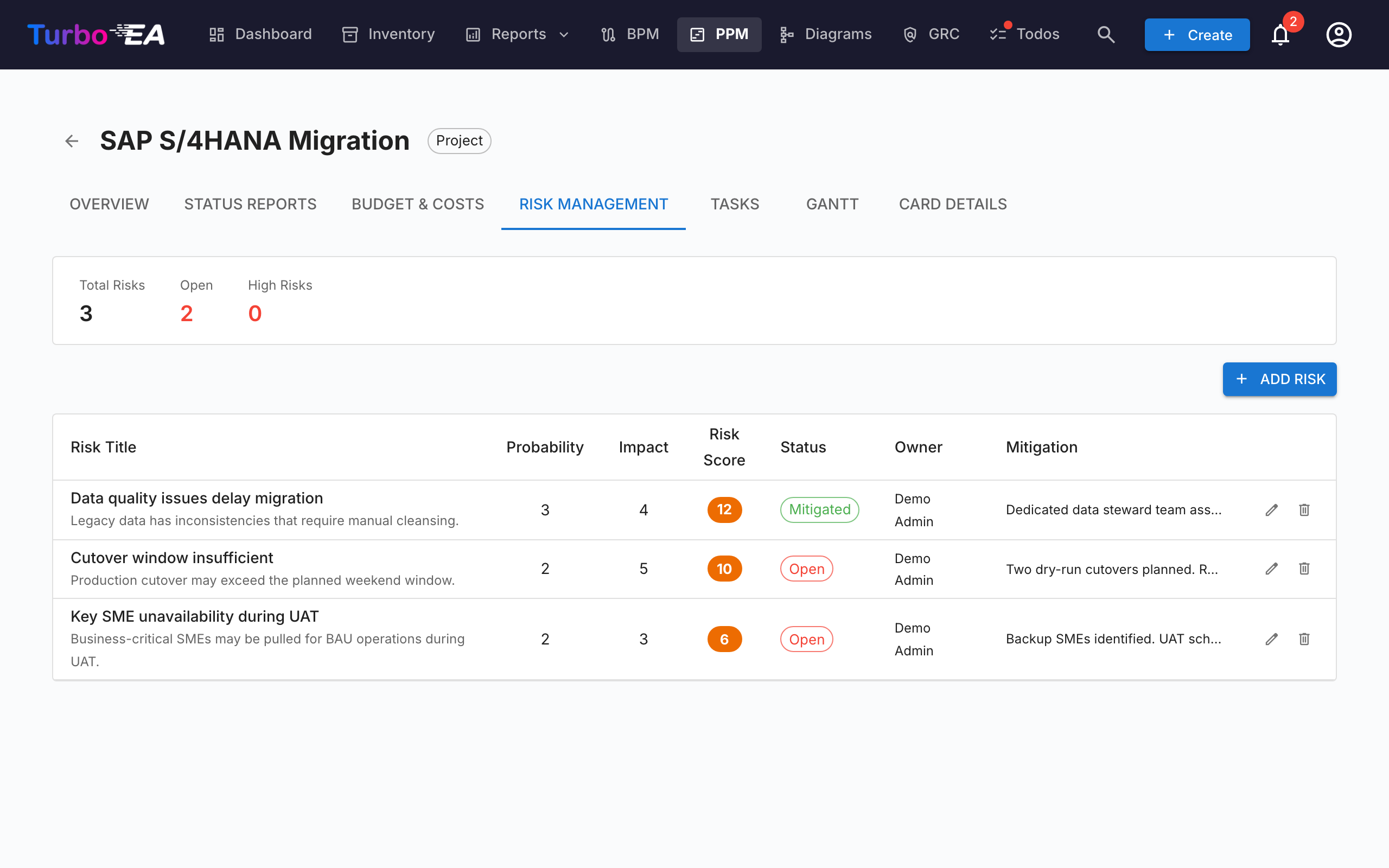Screen dimensions: 1389x868
Task: Click 'Key SME unavailability during UAT' title
Action: 195,616
